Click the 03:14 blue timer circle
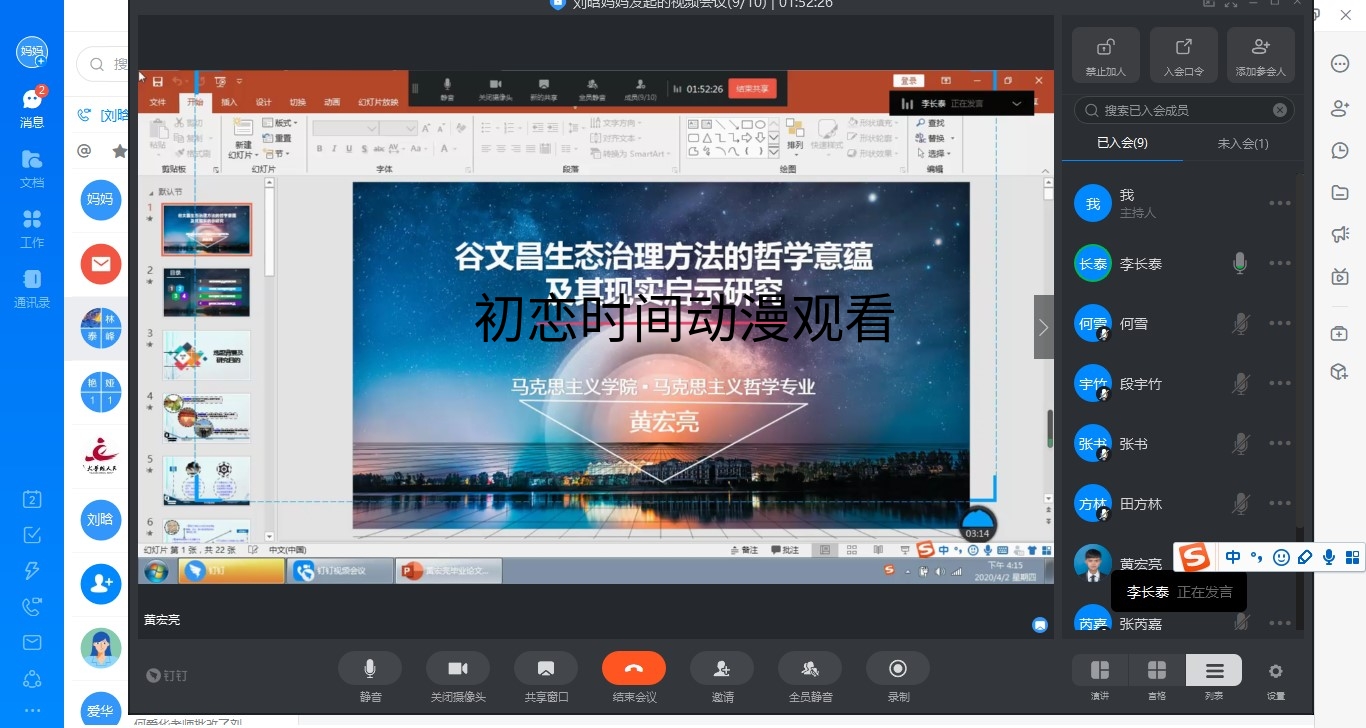1366x728 pixels. tap(978, 525)
